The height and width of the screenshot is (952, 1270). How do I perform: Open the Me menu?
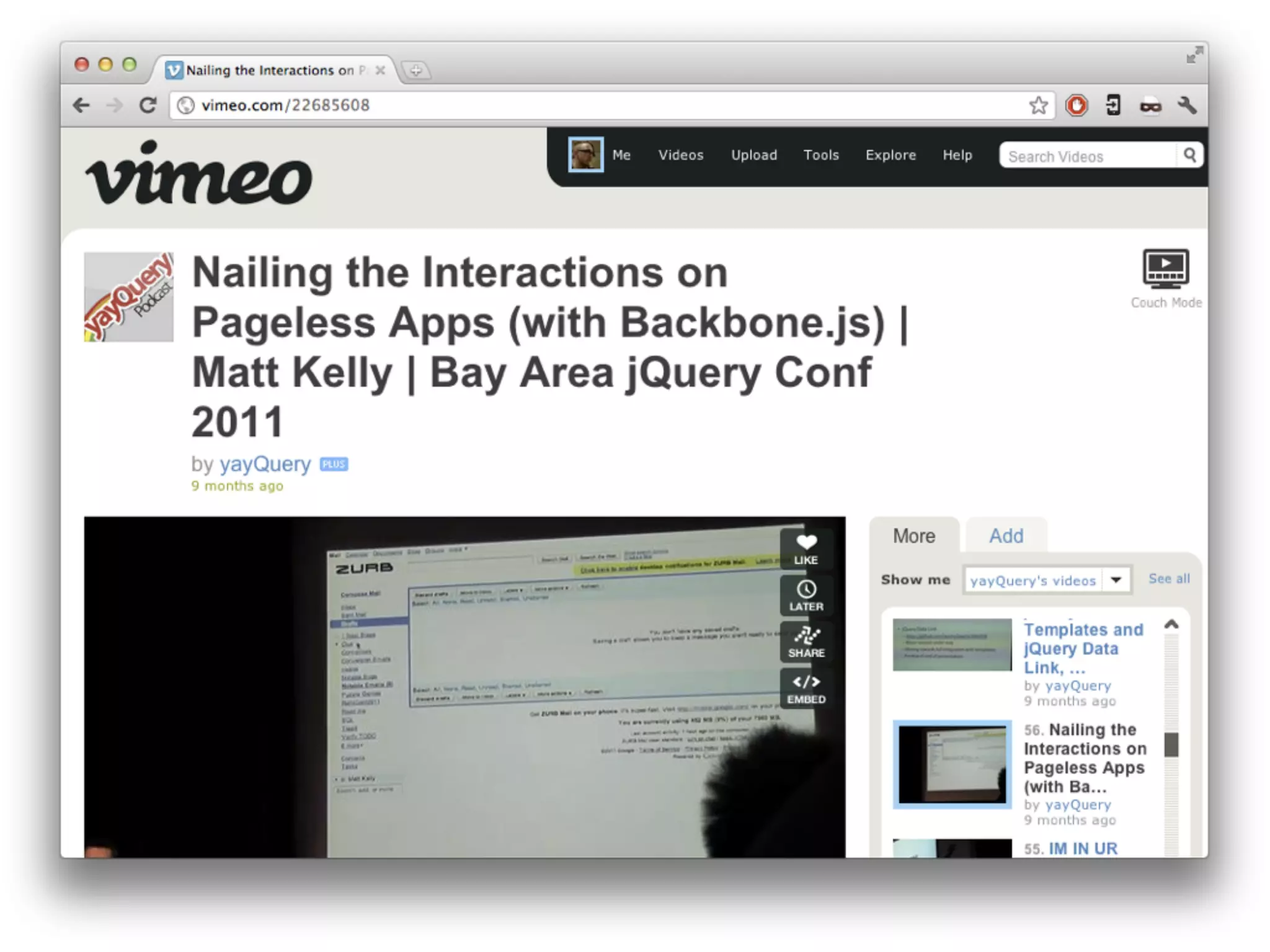click(x=621, y=155)
